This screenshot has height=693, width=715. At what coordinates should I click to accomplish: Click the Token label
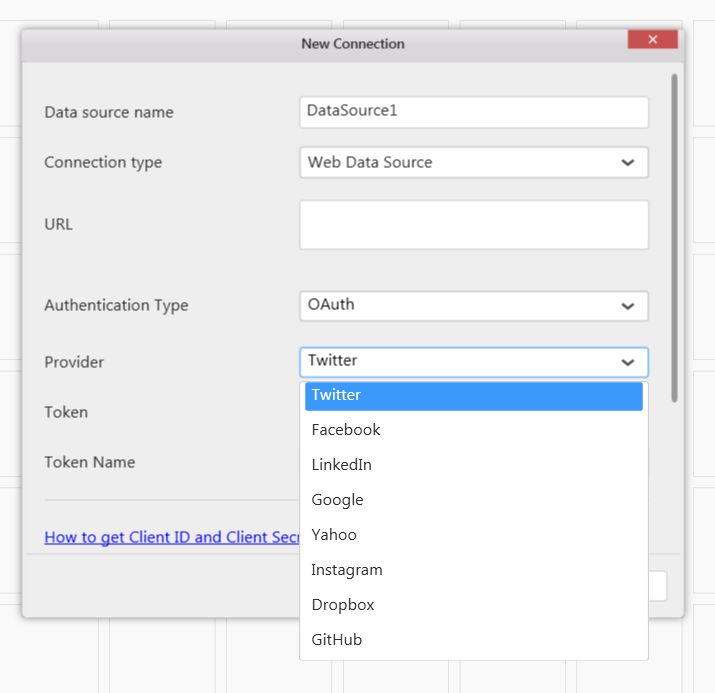66,412
